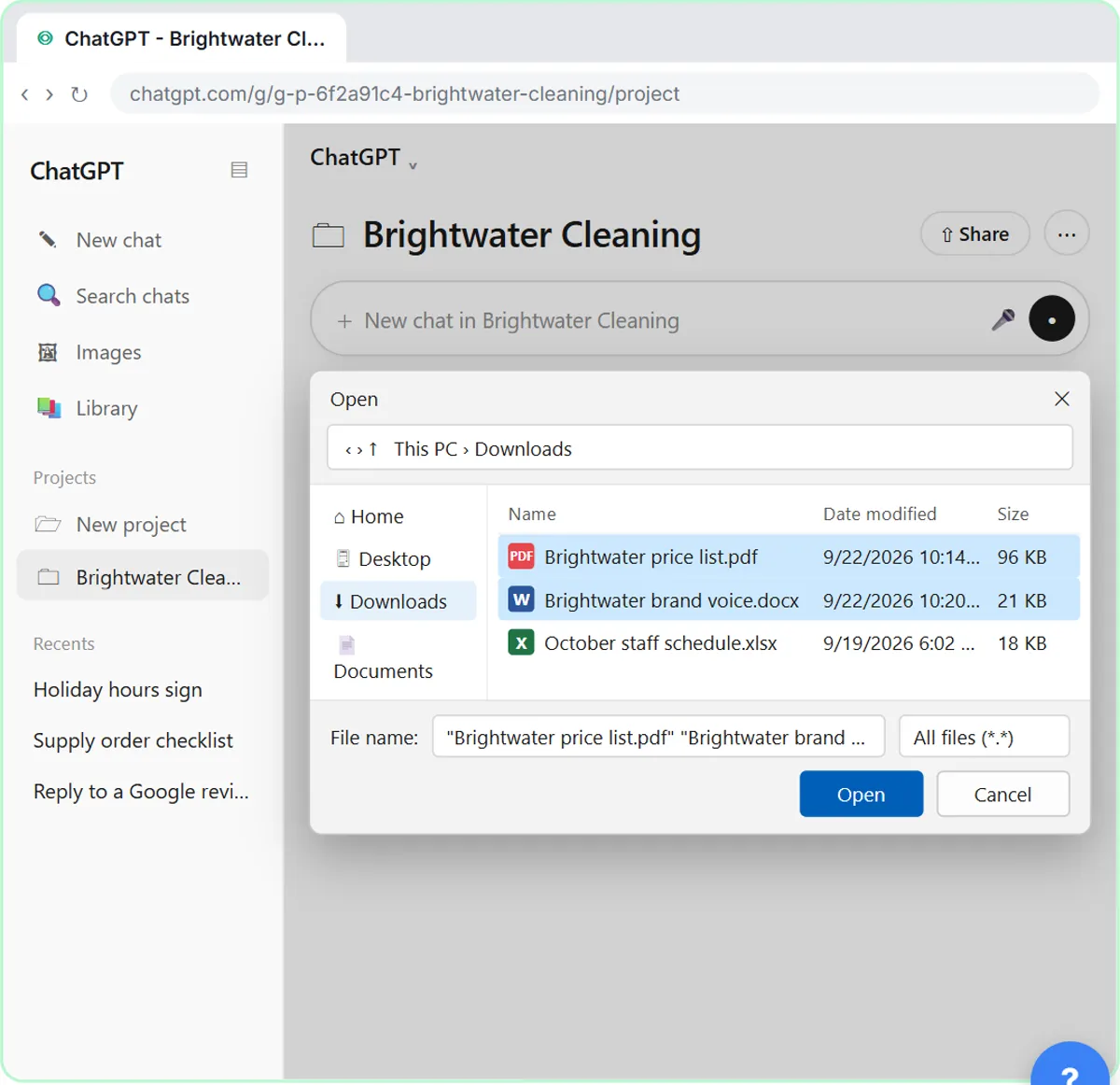
Task: Open the blue help question mark bubble
Action: click(1071, 1064)
